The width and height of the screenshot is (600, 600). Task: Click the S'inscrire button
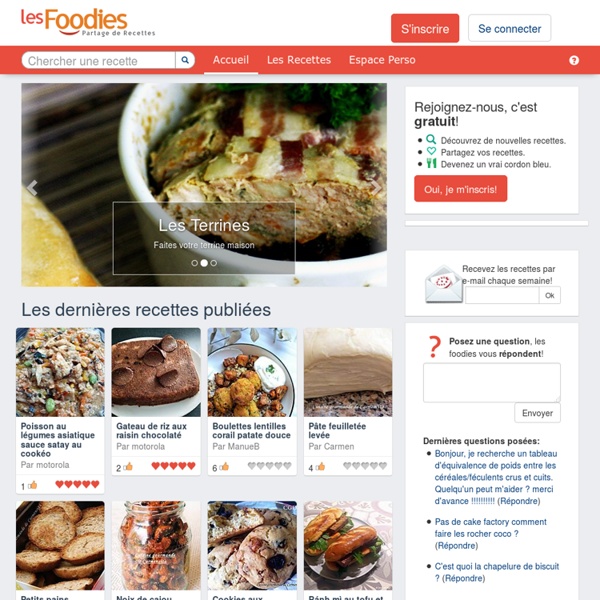(425, 28)
